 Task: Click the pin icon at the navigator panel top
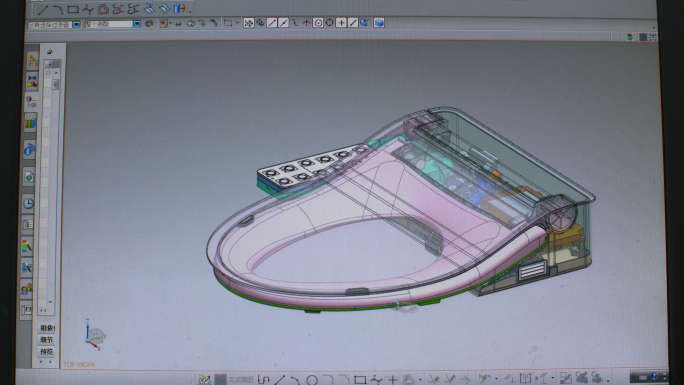coord(49,52)
